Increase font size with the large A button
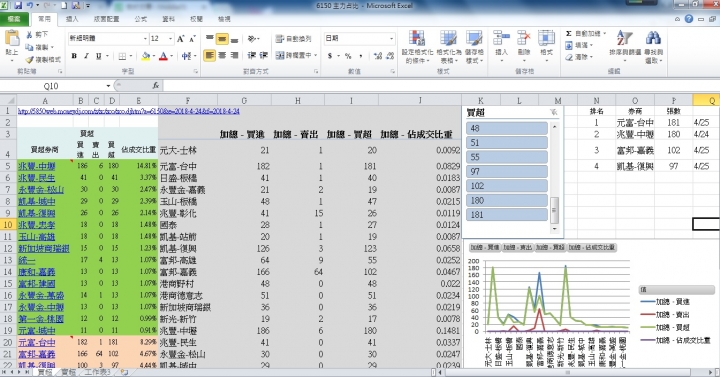 180,39
